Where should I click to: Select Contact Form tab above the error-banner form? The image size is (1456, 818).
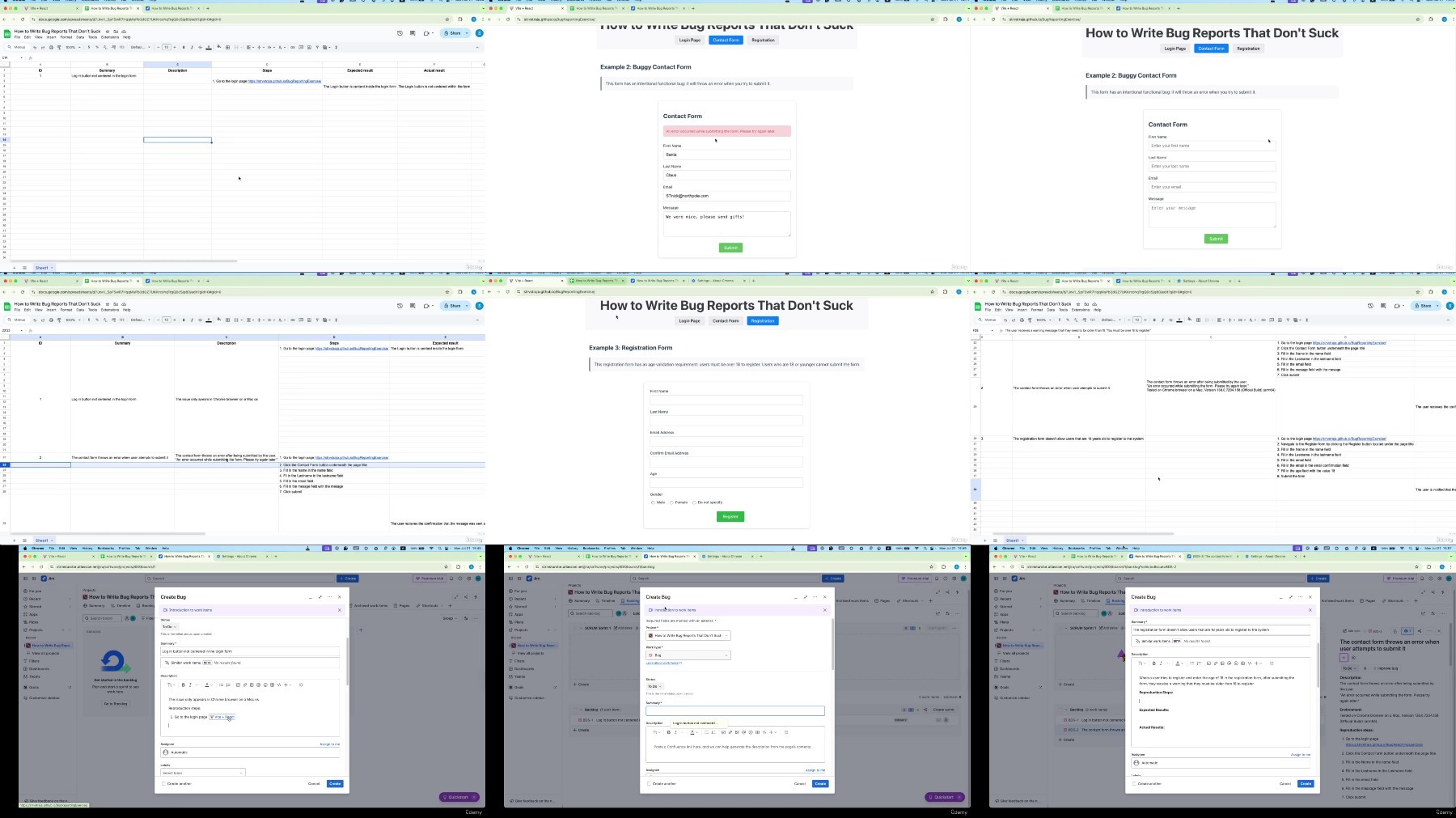[x=726, y=40]
